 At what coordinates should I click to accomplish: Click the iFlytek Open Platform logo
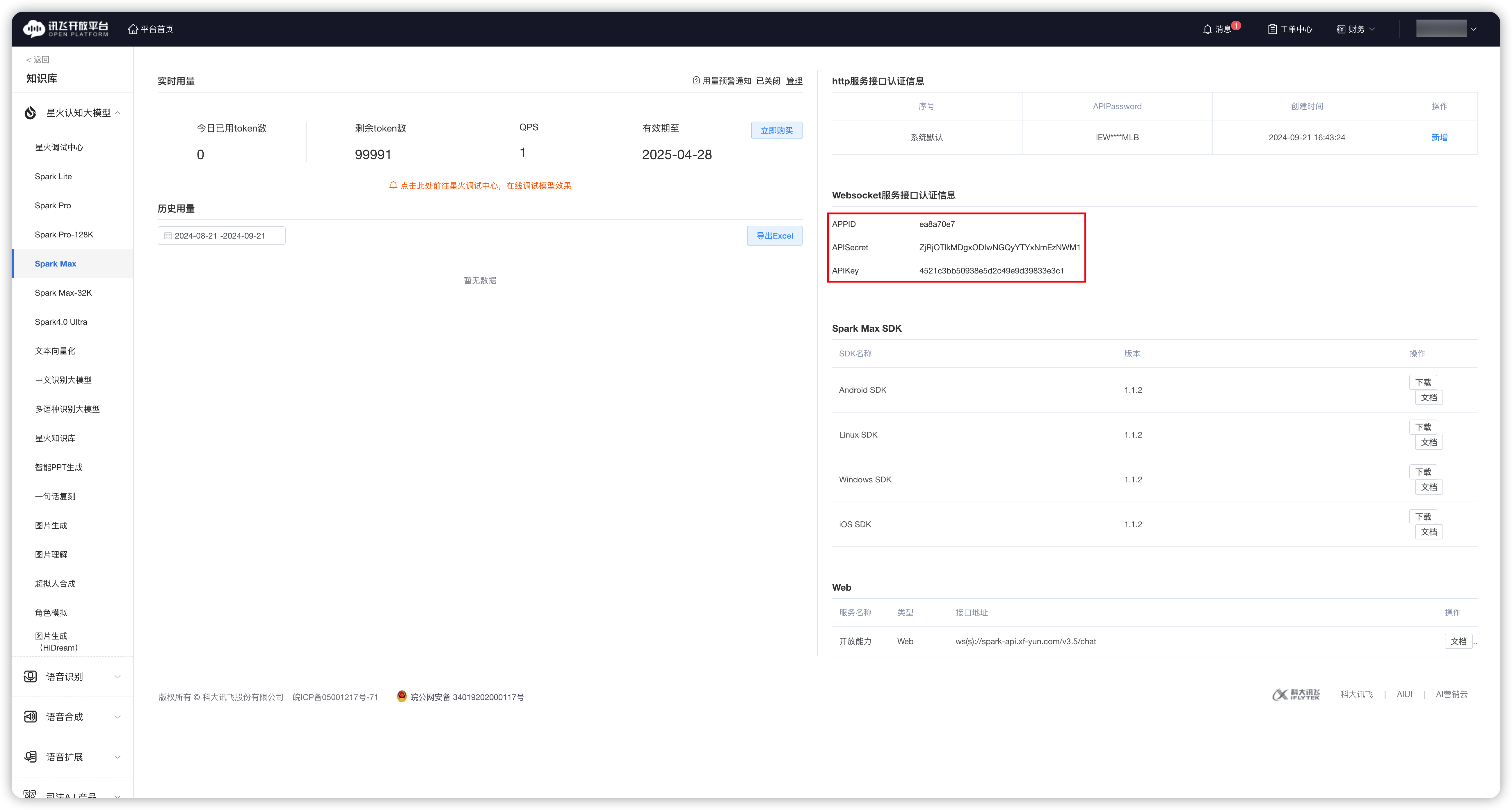(66, 29)
